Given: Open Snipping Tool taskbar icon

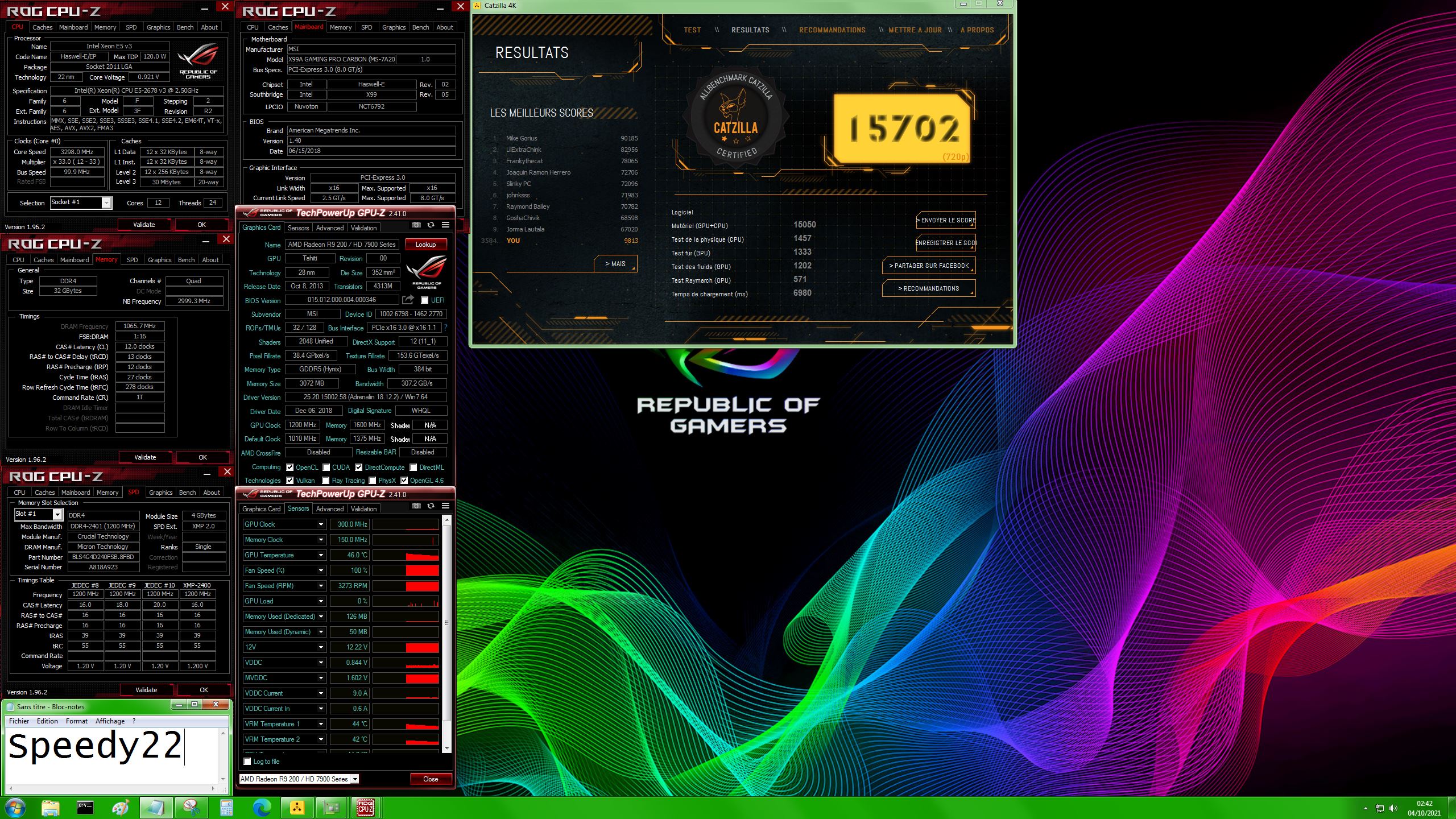Looking at the screenshot, I should pyautogui.click(x=191, y=808).
